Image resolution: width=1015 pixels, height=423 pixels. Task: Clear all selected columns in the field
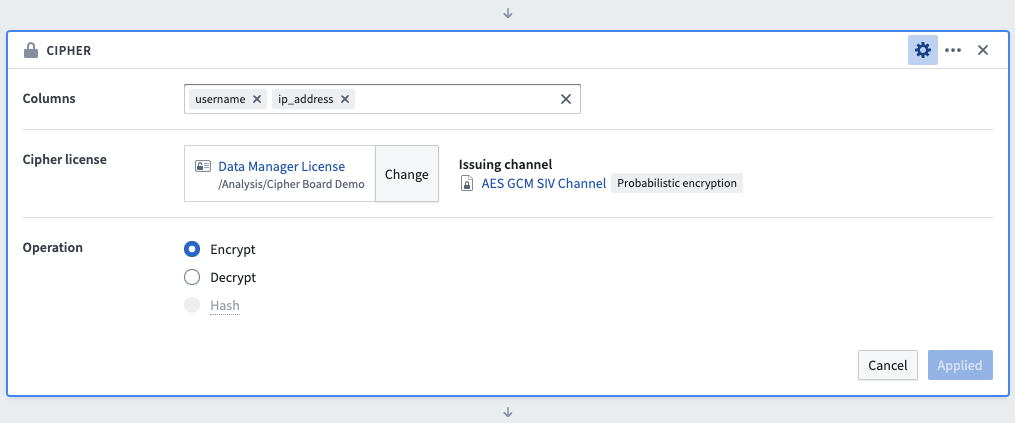click(565, 99)
